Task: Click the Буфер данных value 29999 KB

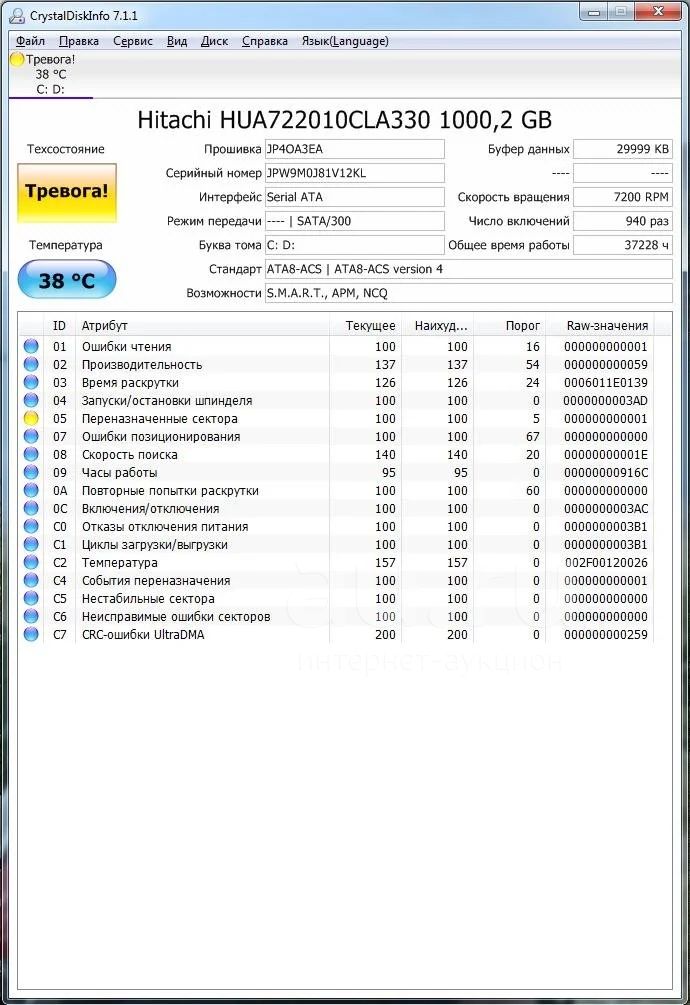Action: coord(623,149)
